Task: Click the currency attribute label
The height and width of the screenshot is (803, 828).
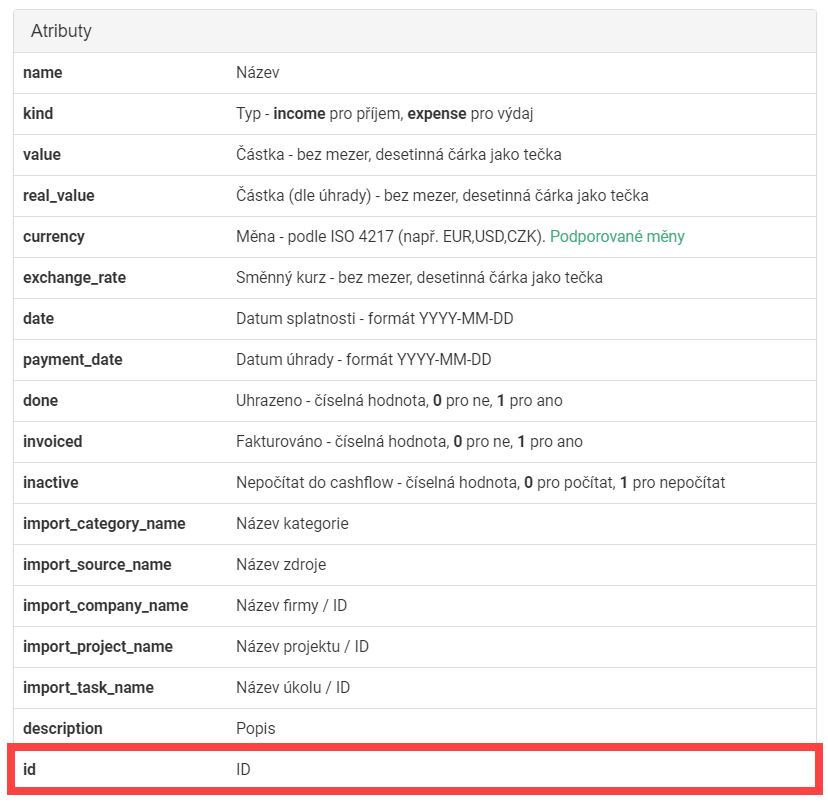Action: point(53,237)
